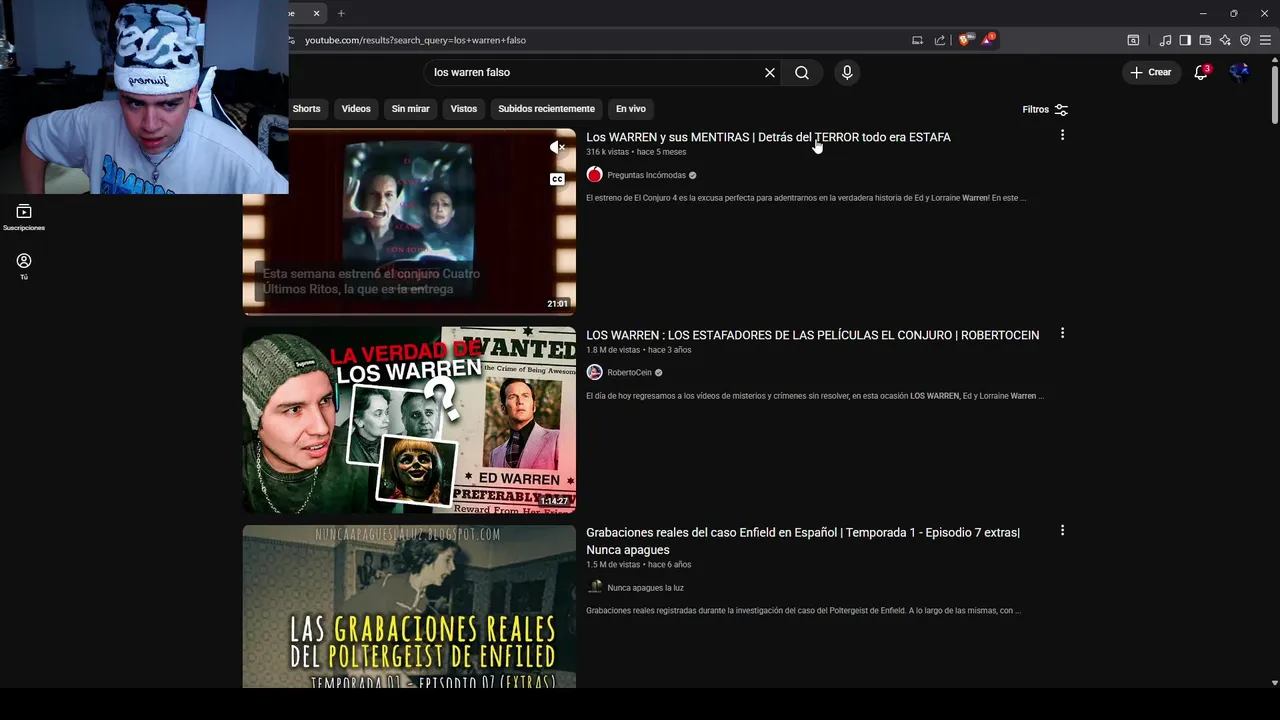The image size is (1280, 720).
Task: Click the address bar URL
Action: pyautogui.click(x=415, y=40)
